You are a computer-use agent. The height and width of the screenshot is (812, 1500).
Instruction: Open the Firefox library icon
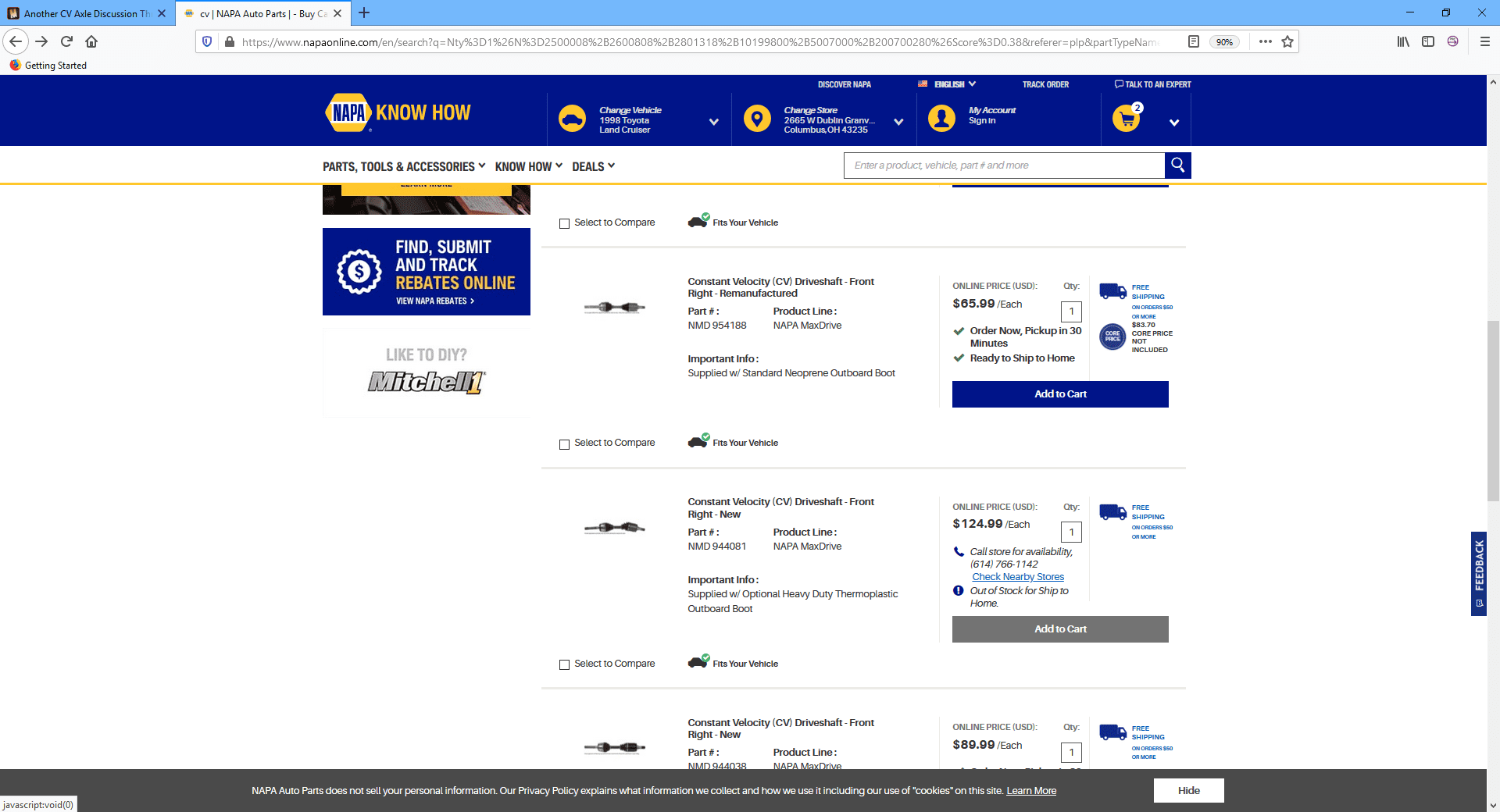(1403, 41)
